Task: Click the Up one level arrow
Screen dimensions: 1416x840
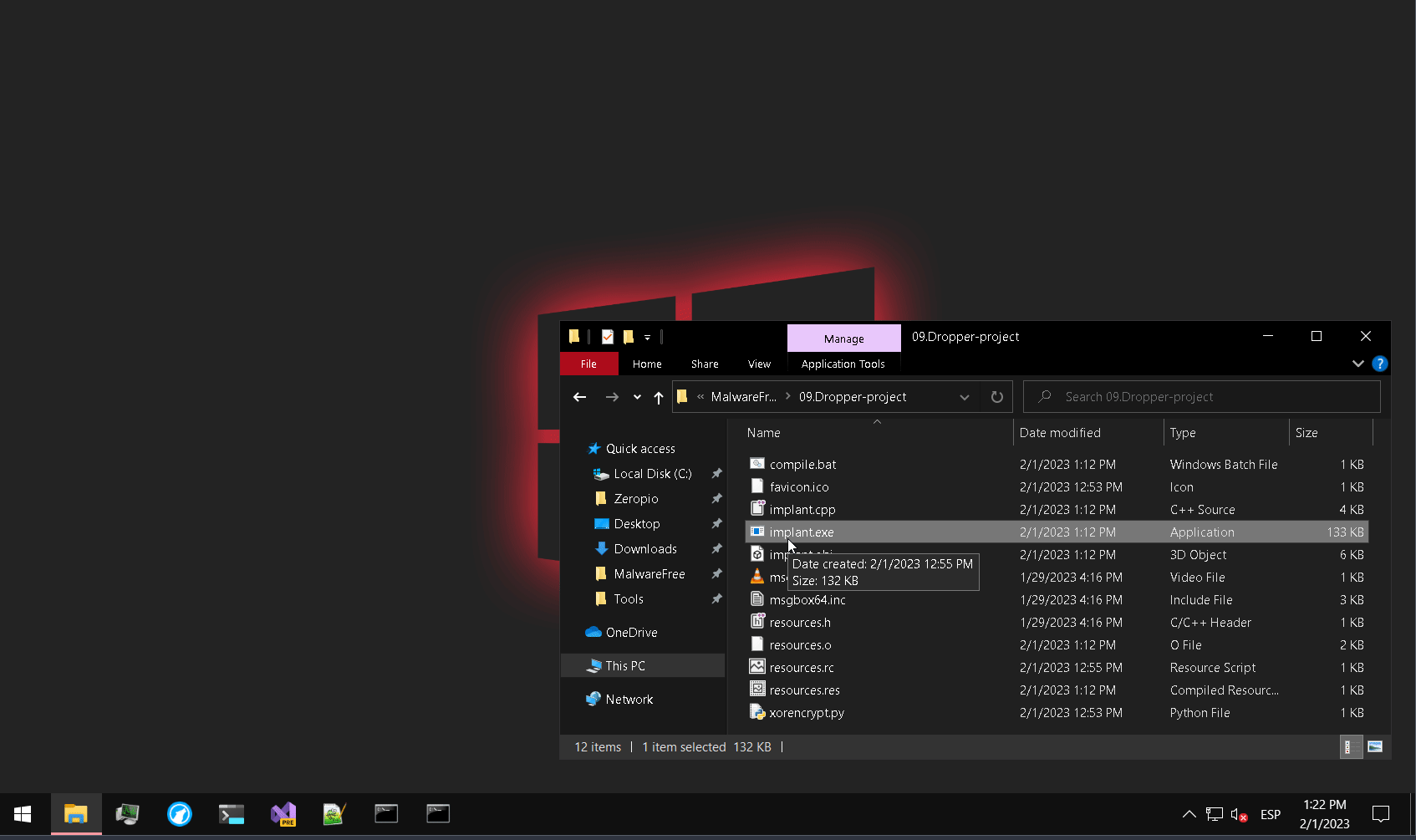Action: tap(659, 397)
